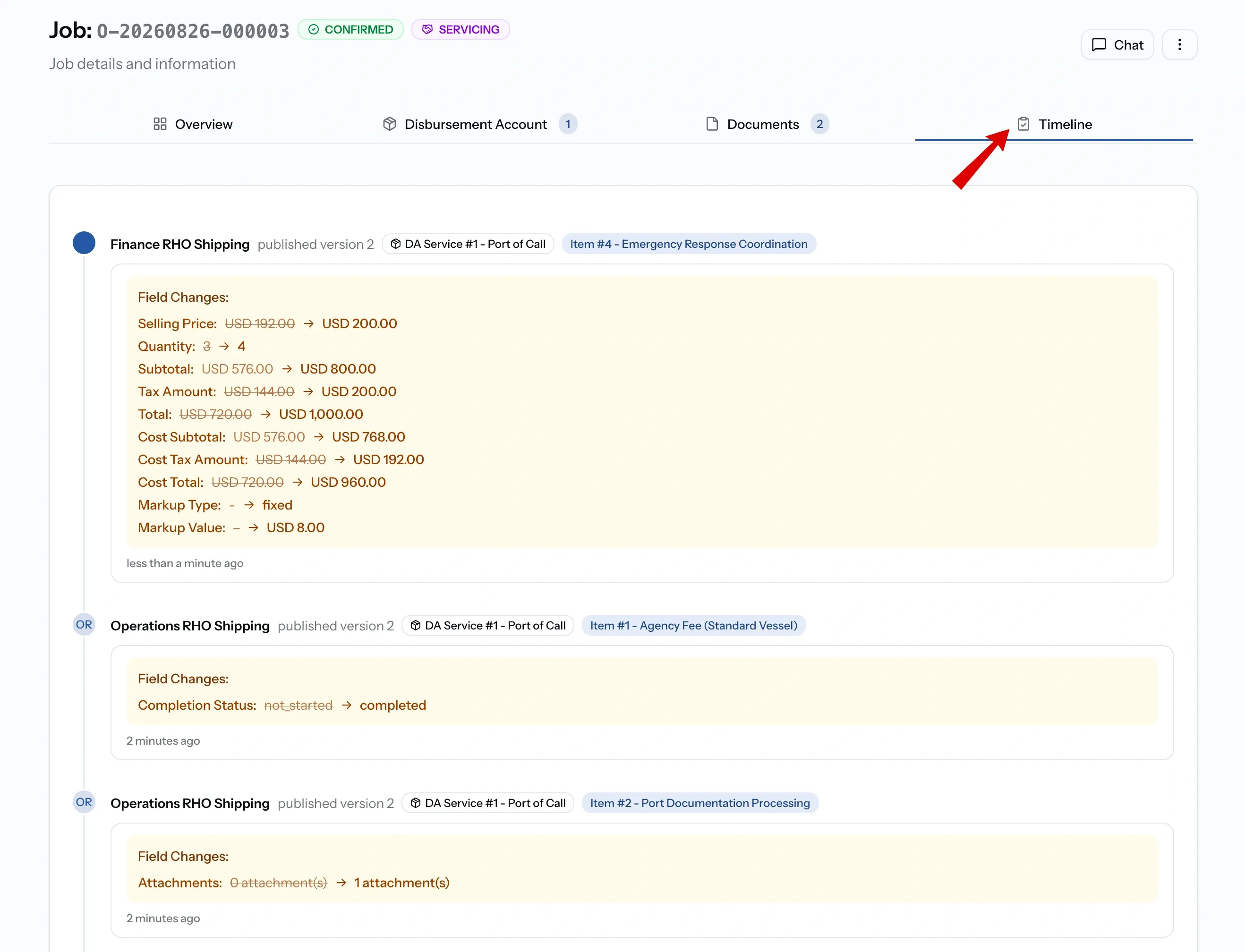The image size is (1245, 952).
Task: Open DA Service #1 tag beside Item #1
Action: pyautogui.click(x=488, y=626)
